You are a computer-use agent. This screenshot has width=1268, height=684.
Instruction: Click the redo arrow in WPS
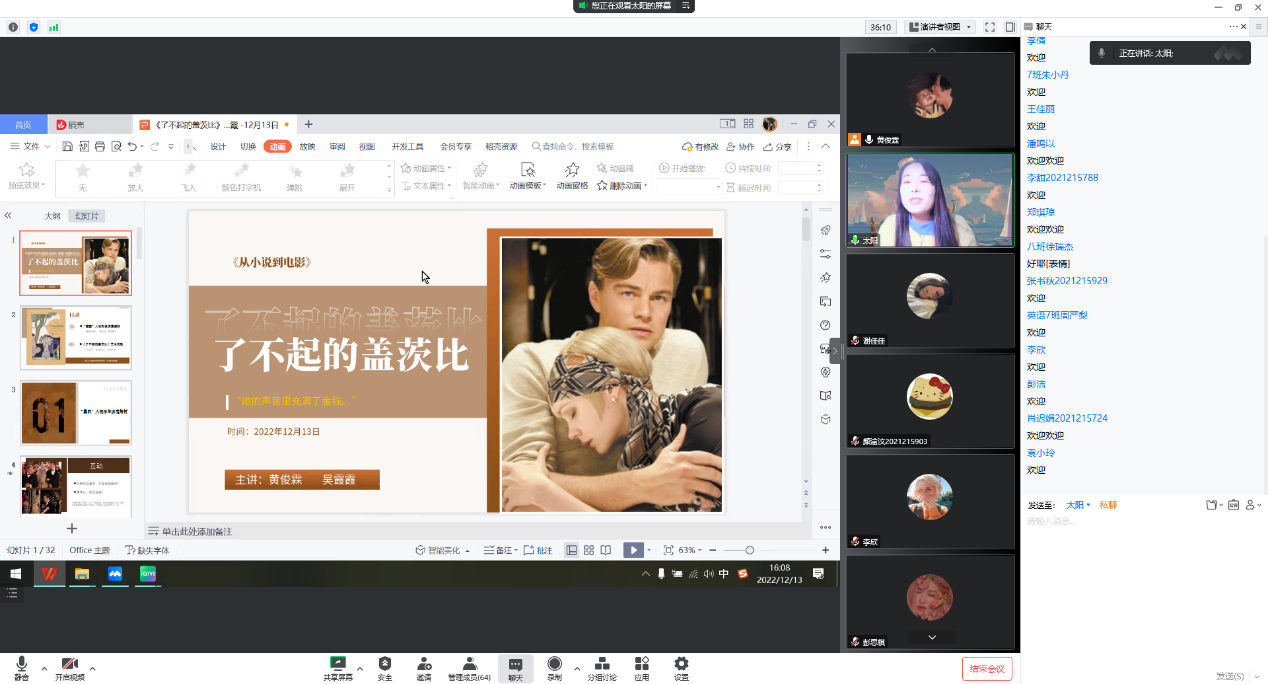pyautogui.click(x=155, y=147)
